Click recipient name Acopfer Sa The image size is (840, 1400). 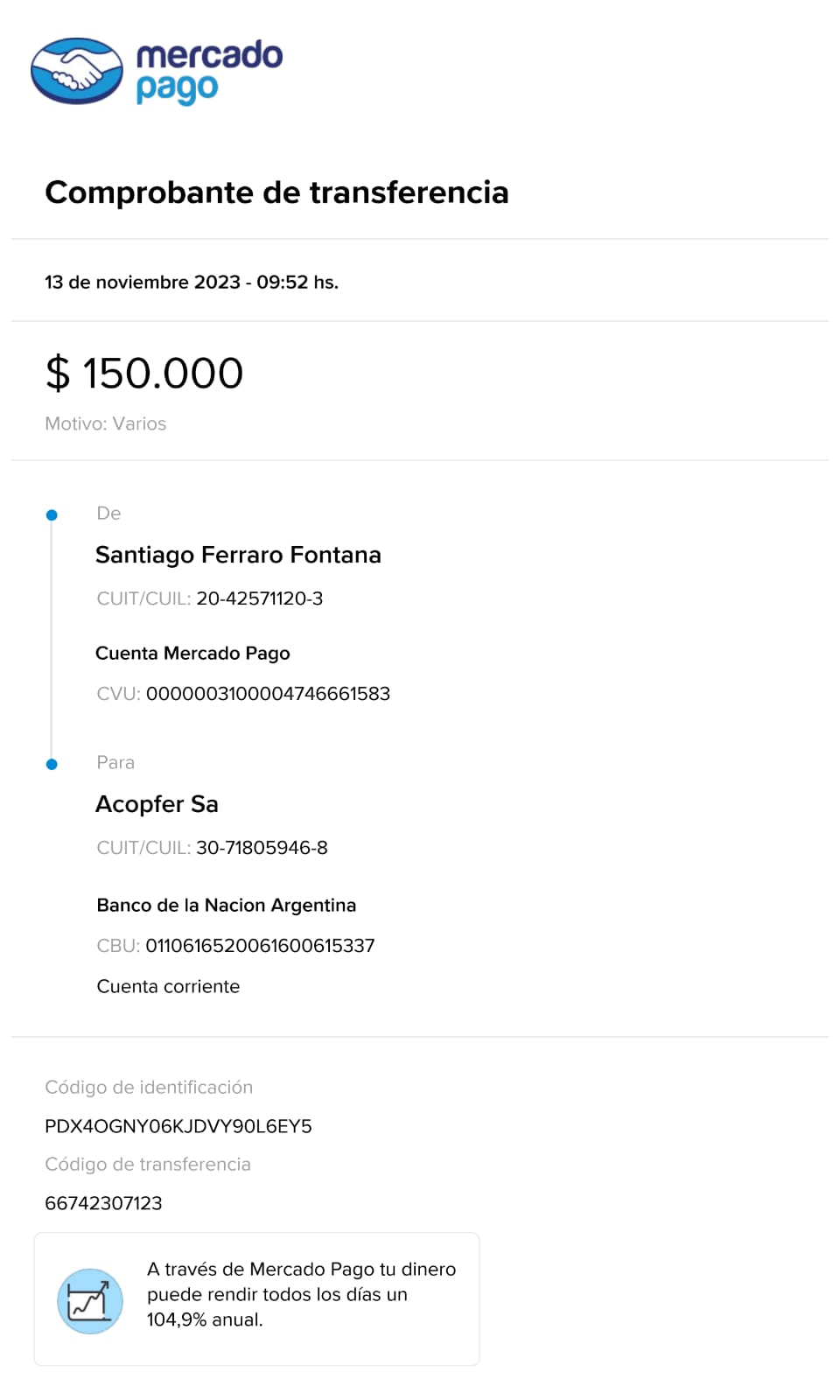tap(157, 804)
